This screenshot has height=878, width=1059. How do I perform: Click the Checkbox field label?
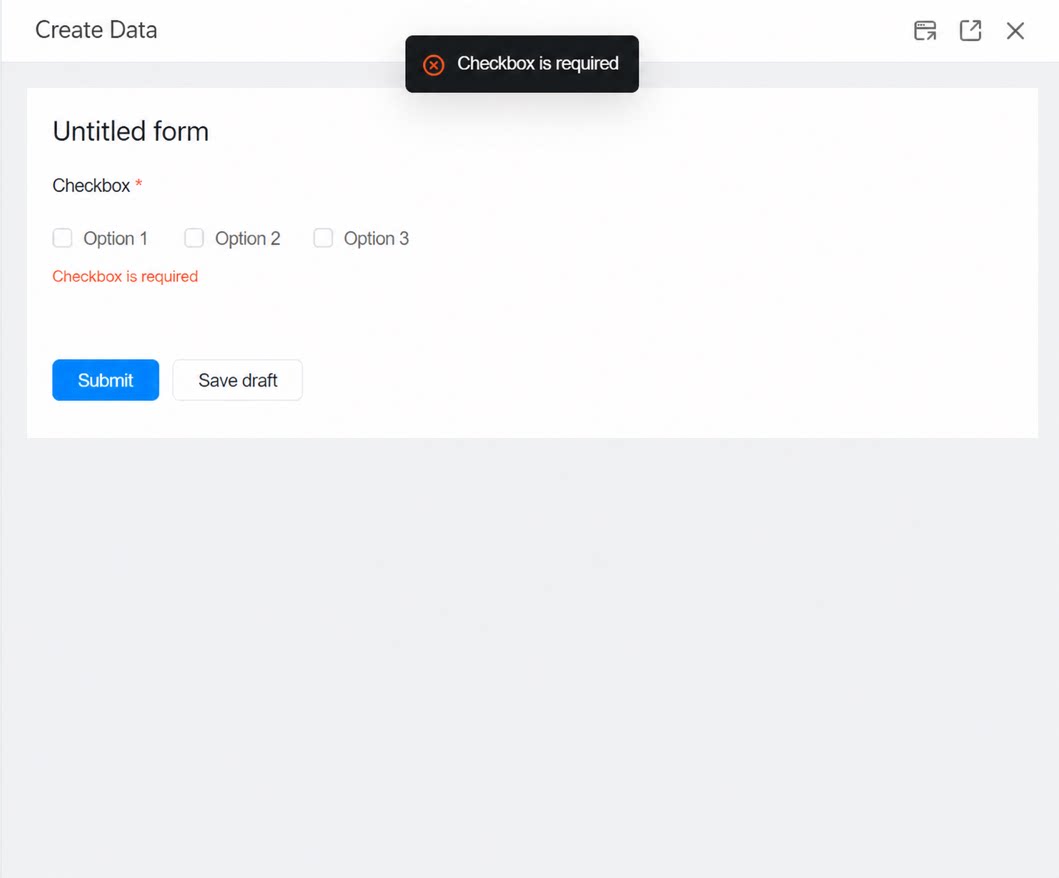[91, 186]
